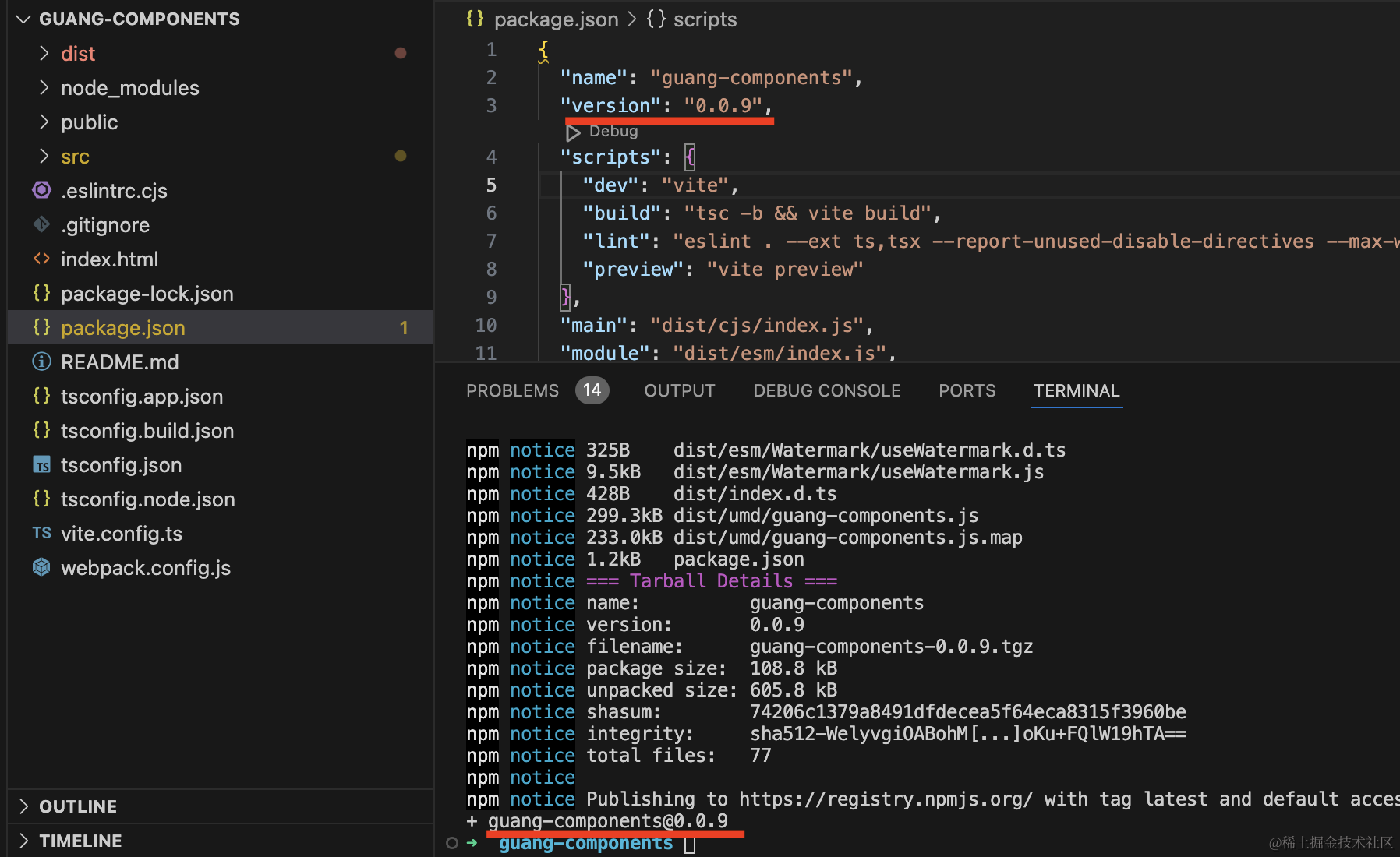Click the Tarball Details heading in terminal

point(711,581)
